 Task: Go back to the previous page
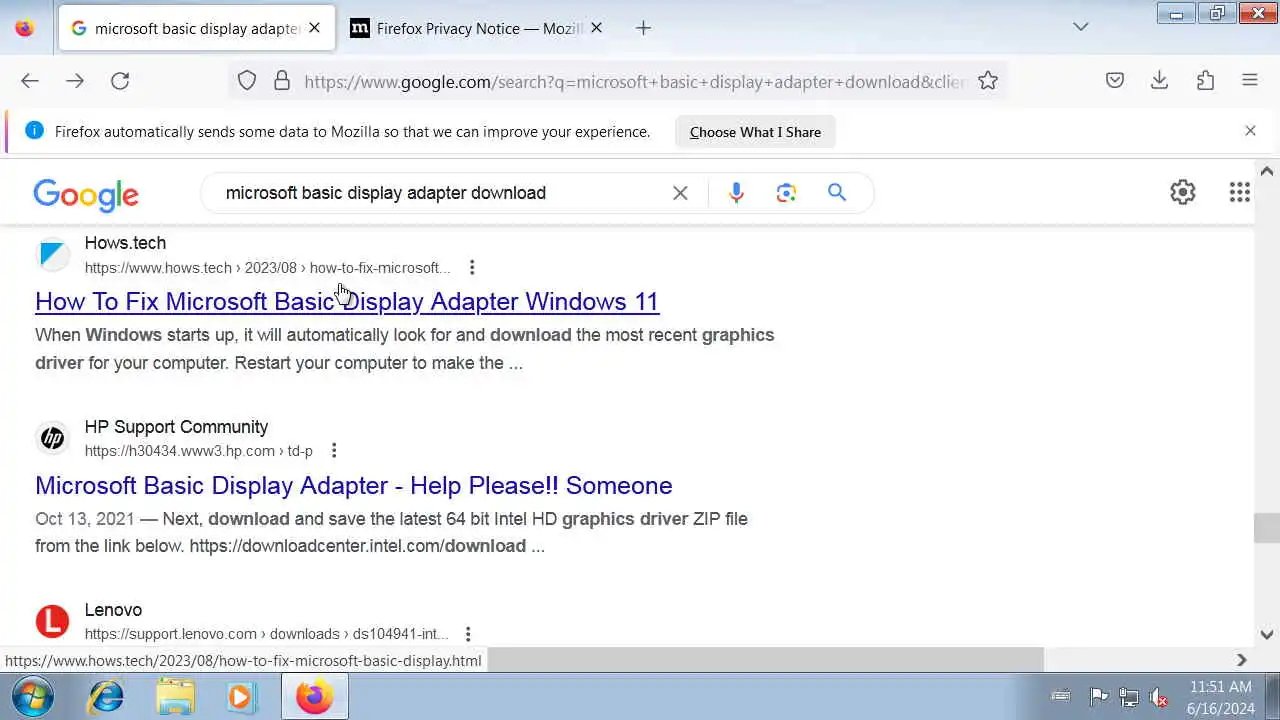[x=30, y=81]
